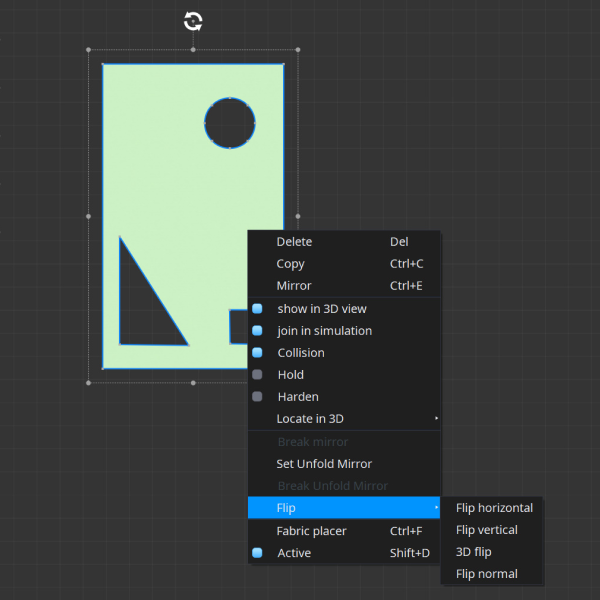
Task: Click the rotate handle icon above the pattern
Action: [193, 21]
